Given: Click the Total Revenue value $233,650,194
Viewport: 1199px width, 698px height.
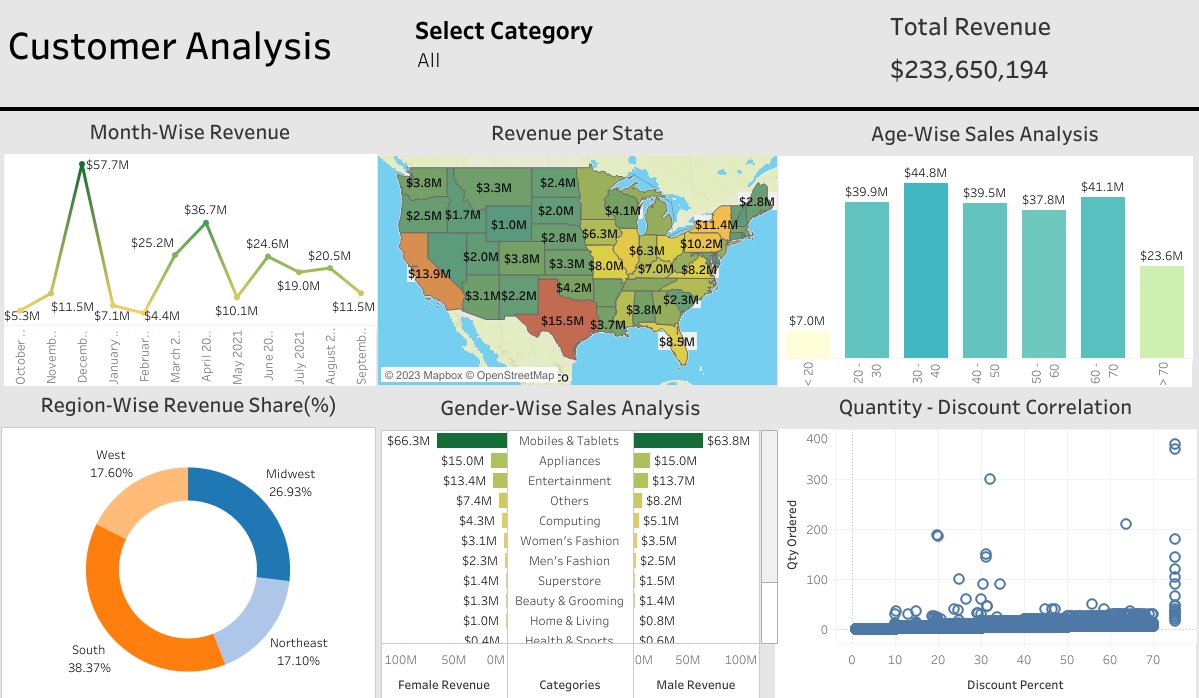Looking at the screenshot, I should pos(968,70).
